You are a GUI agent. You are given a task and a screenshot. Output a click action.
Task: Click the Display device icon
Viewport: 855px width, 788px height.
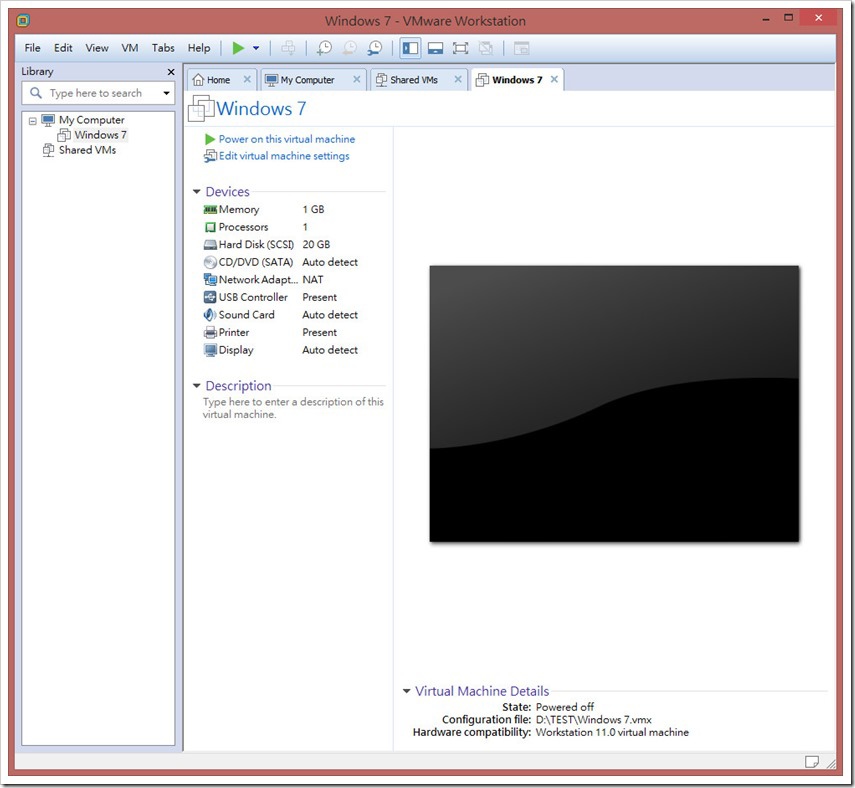click(x=210, y=350)
